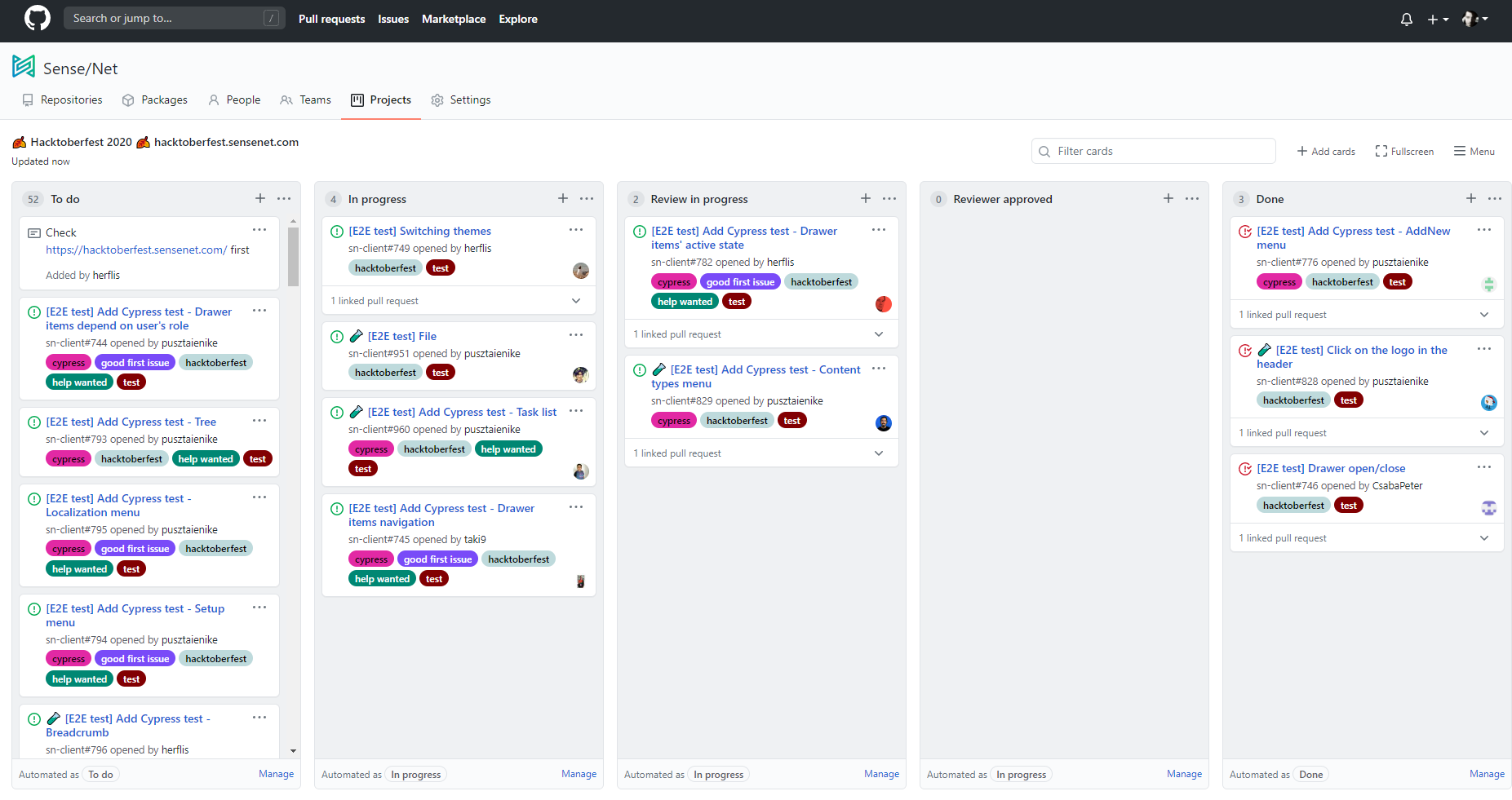Open card menu for AddNew menu card

[1484, 230]
